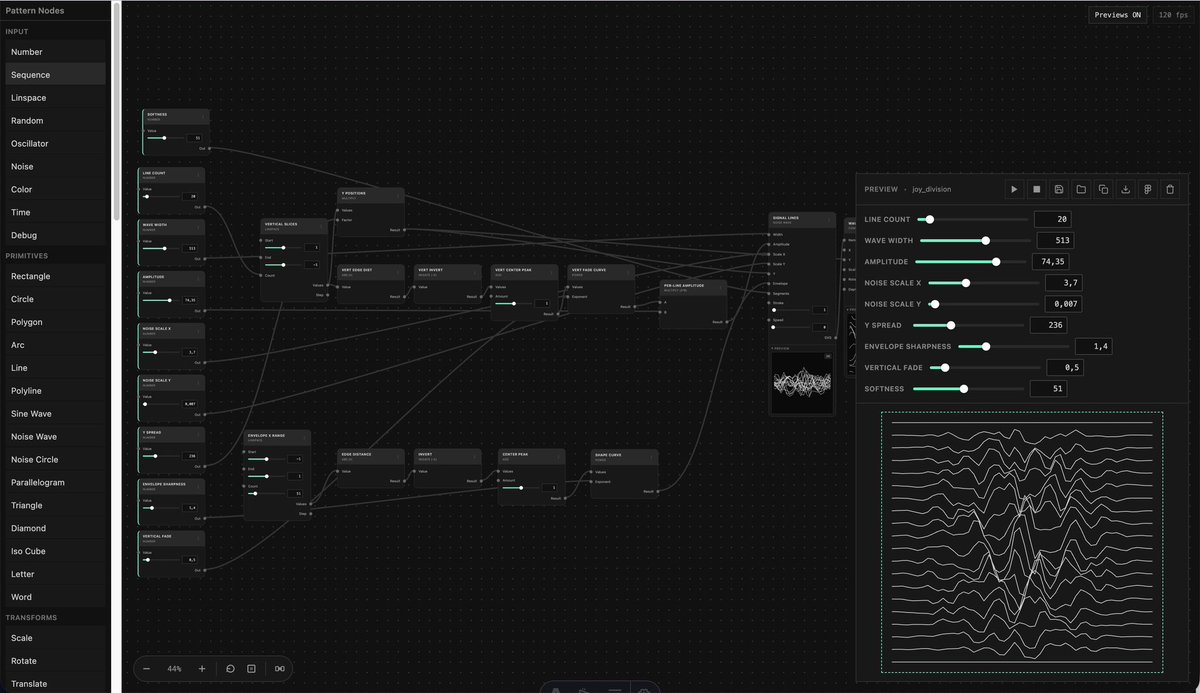Add a Rectangle primitive from sidebar
1200x693 pixels.
tap(55, 277)
